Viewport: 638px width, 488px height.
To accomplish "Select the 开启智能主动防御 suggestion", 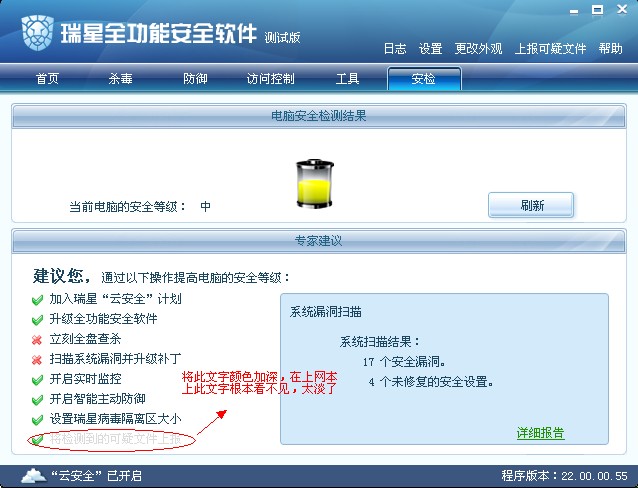I will [97, 399].
